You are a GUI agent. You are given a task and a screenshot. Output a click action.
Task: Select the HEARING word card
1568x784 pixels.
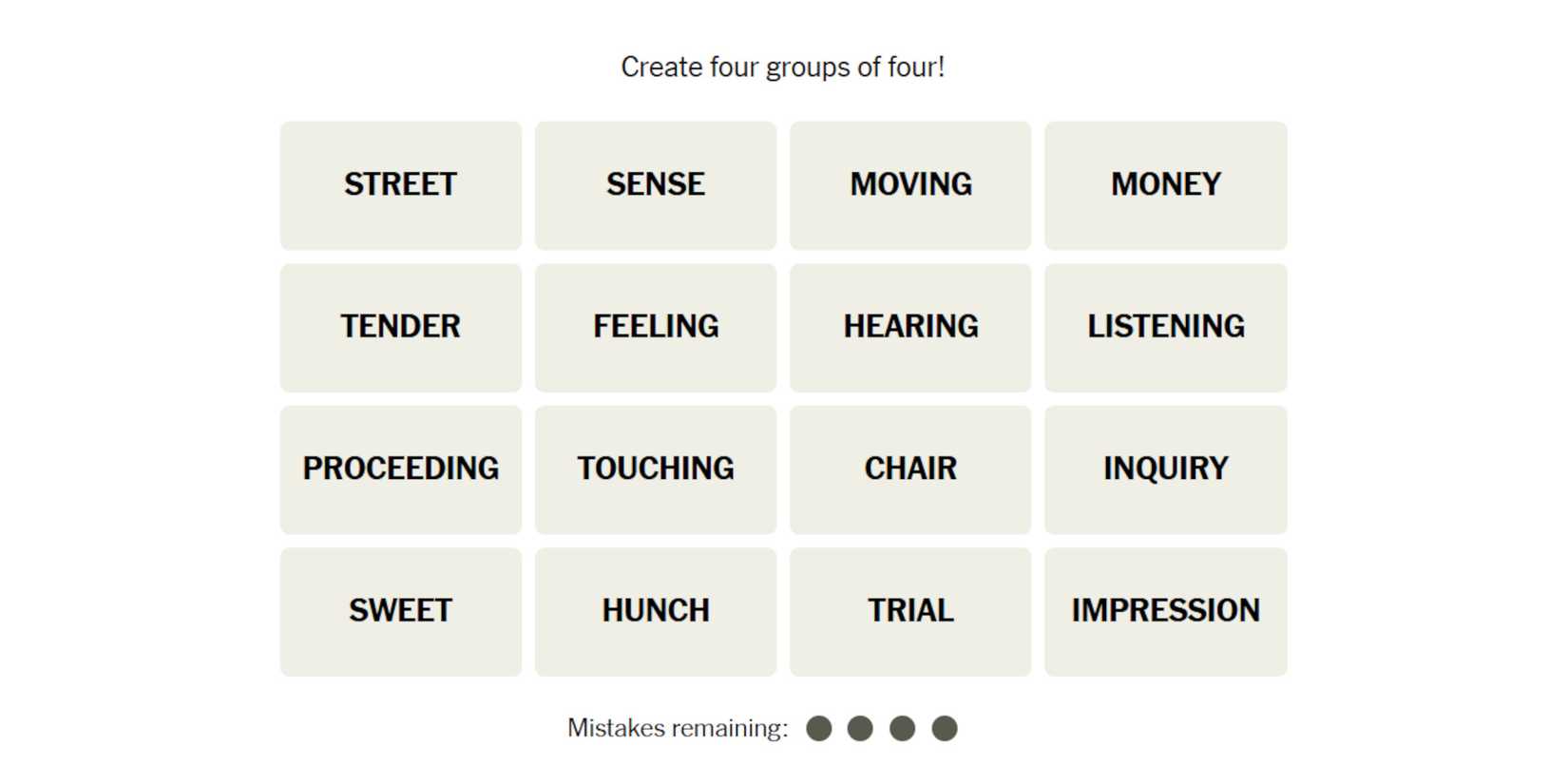[x=909, y=327]
